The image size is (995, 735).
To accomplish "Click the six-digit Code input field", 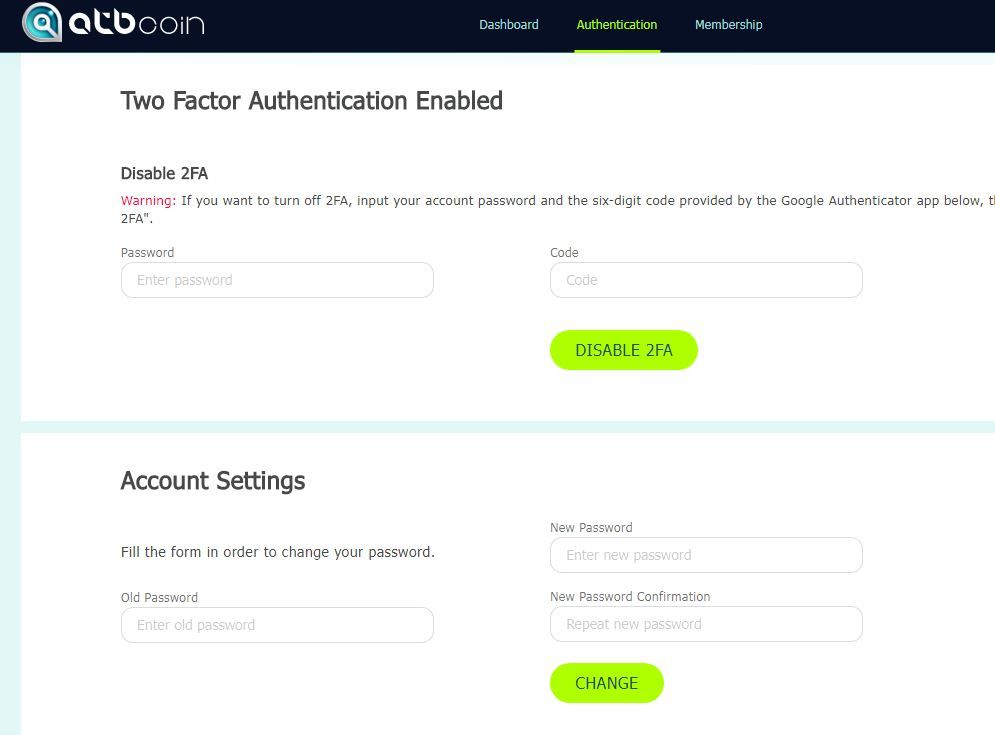I will (x=706, y=280).
